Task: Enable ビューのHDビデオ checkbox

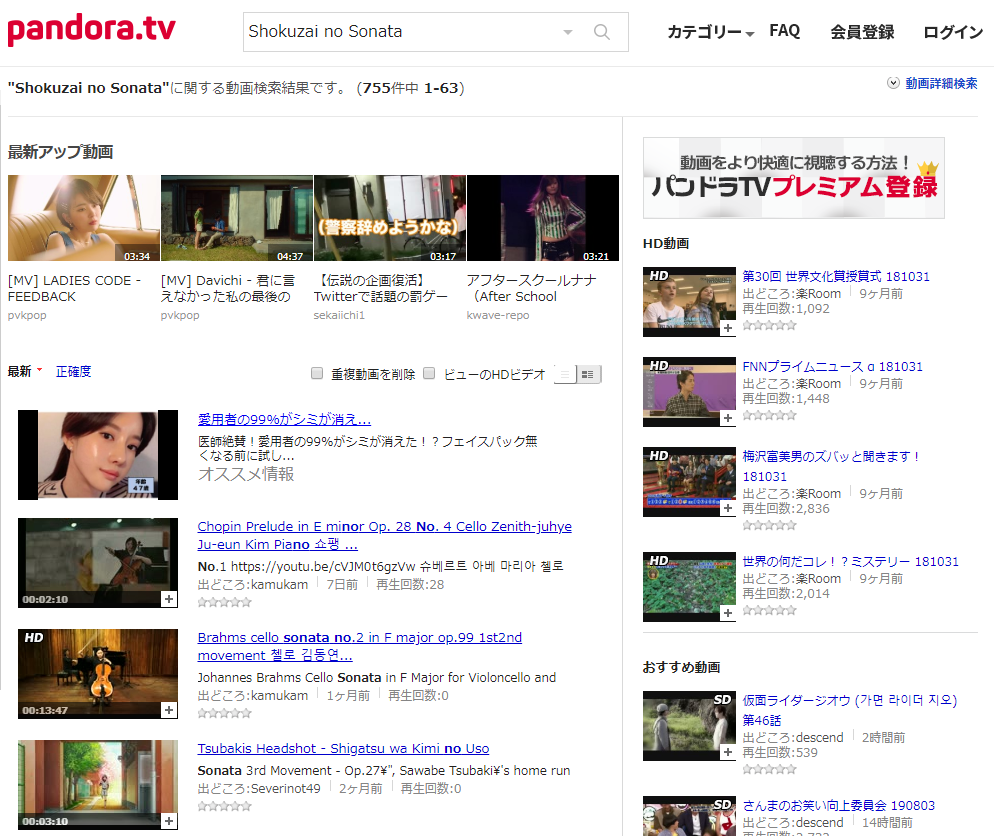Action: [x=429, y=373]
